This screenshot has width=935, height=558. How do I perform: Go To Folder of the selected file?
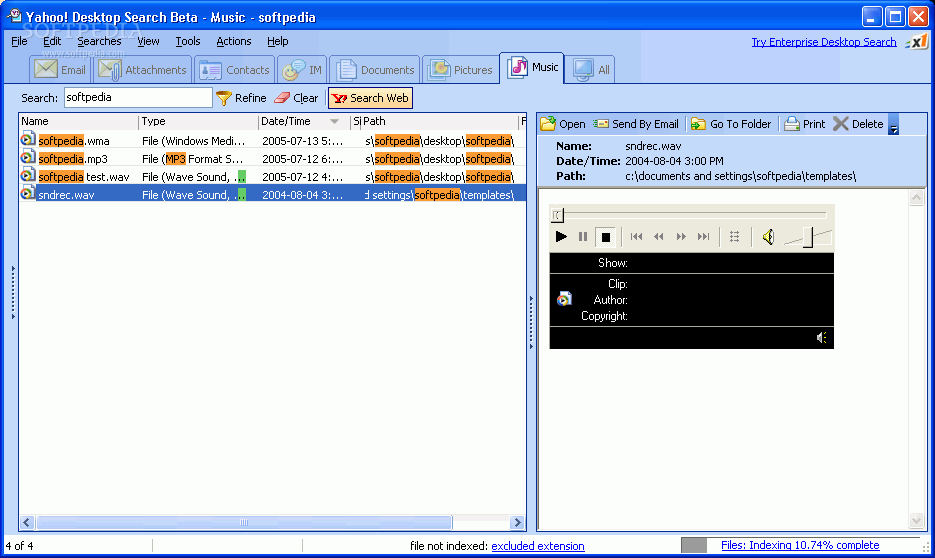click(x=730, y=124)
